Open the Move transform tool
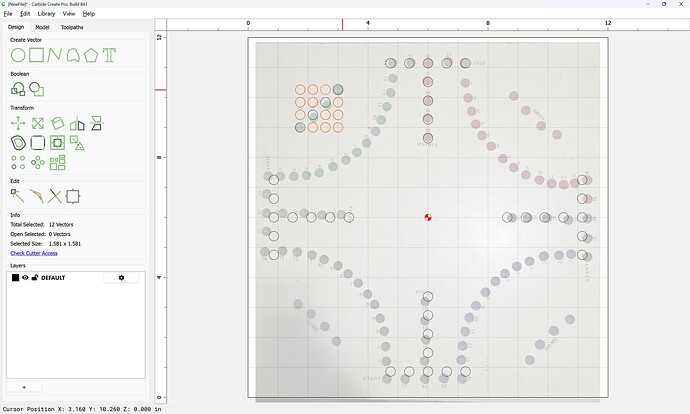 point(18,124)
